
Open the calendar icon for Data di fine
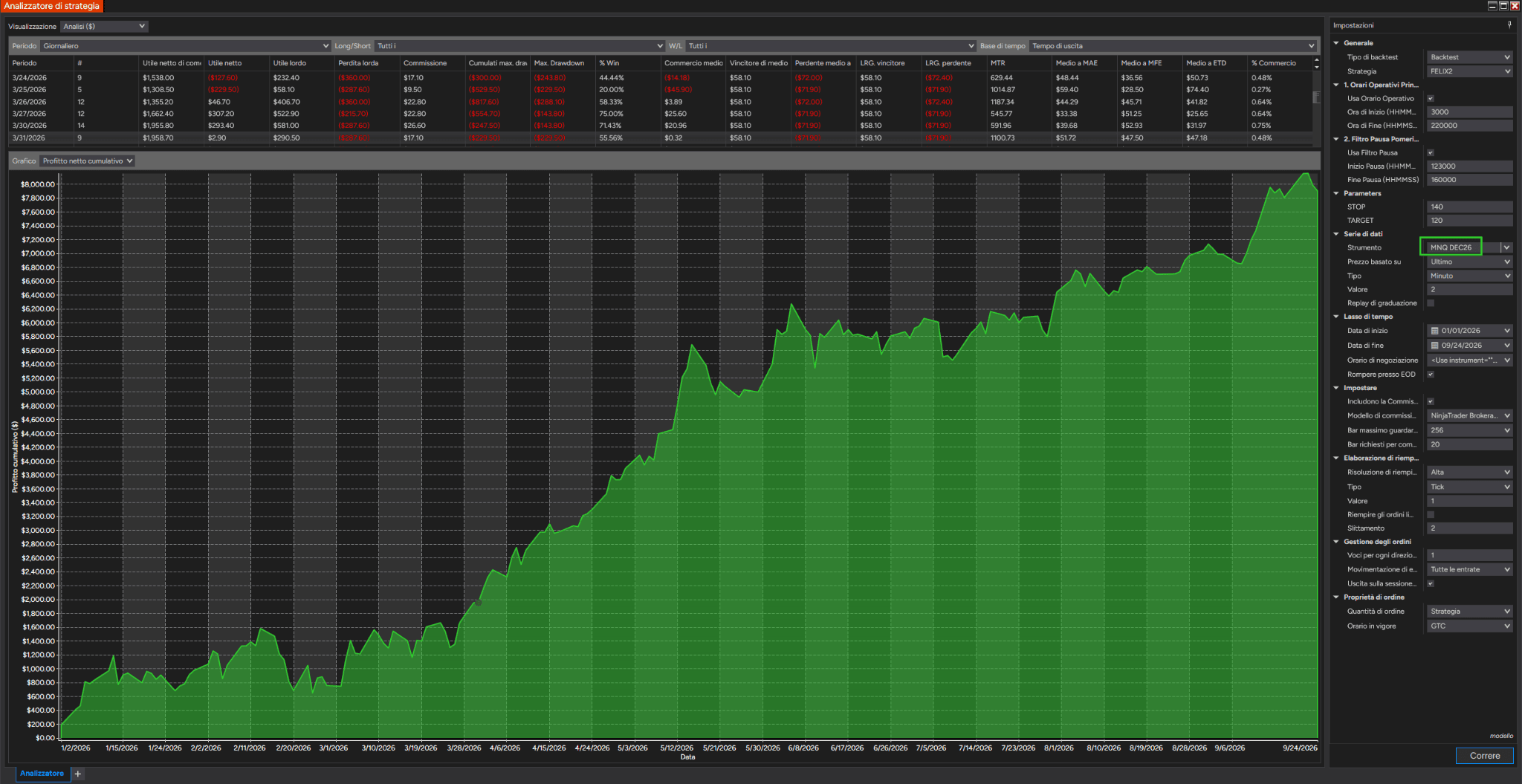(x=1434, y=346)
